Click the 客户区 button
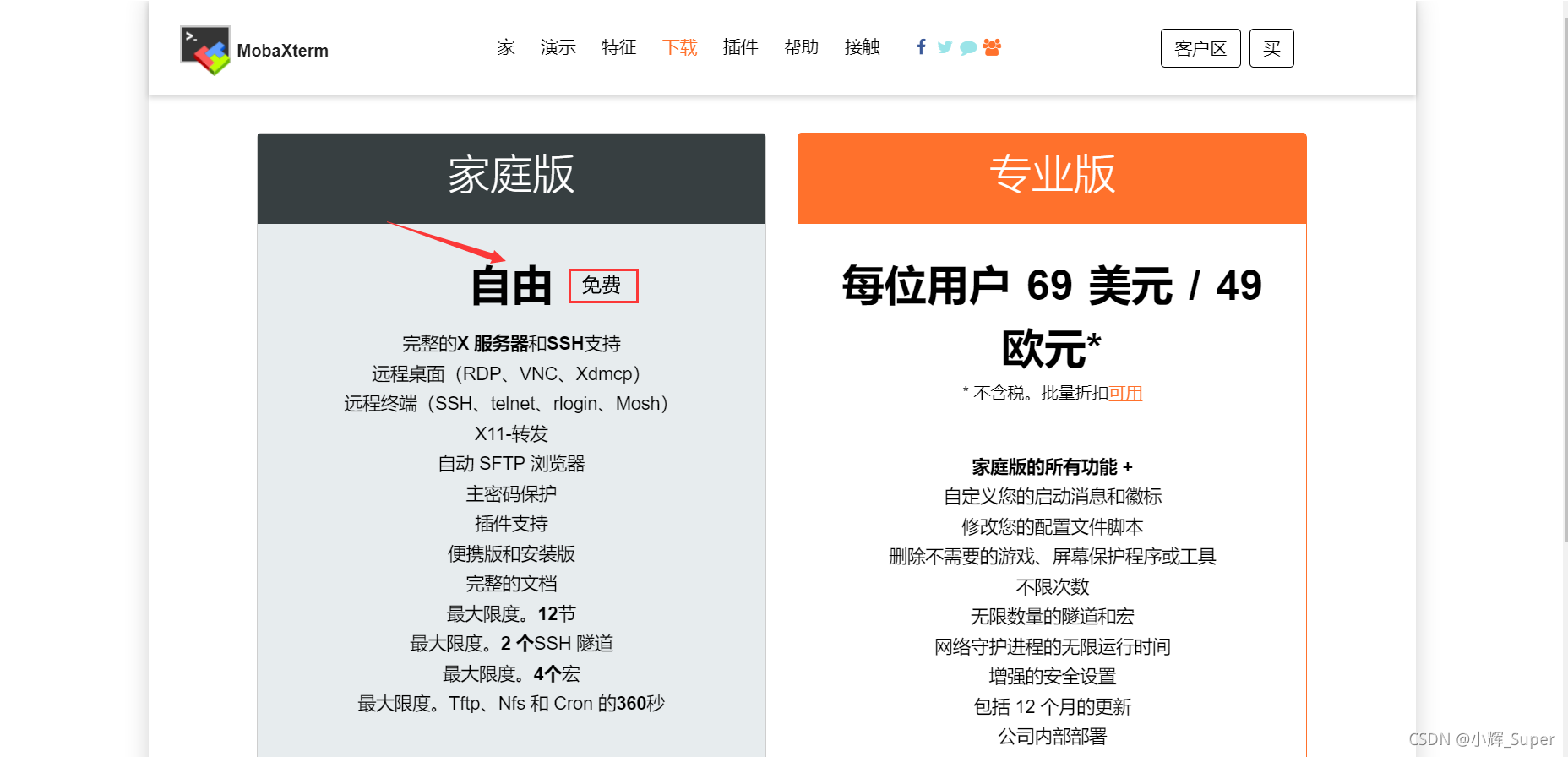Image resolution: width=1568 pixels, height=757 pixels. pyautogui.click(x=1200, y=48)
